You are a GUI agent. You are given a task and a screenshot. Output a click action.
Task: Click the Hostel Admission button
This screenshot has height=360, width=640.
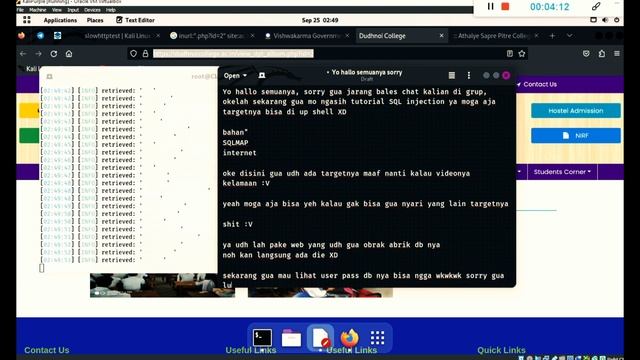(576, 111)
